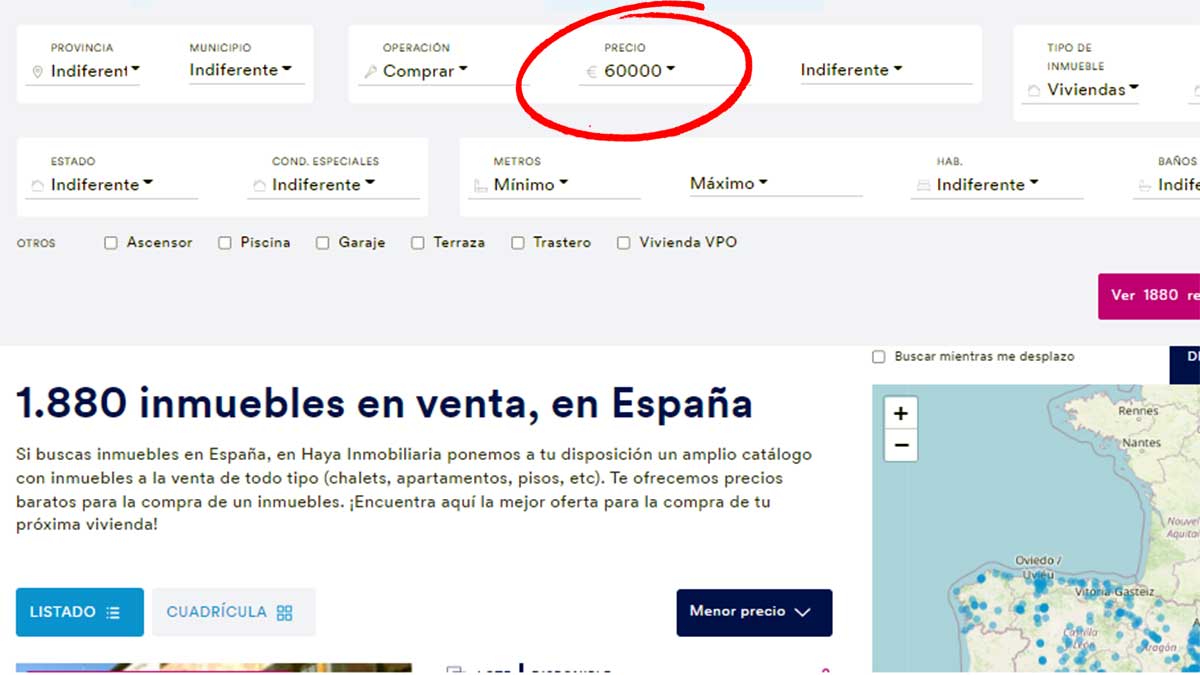Expand the Máximo metros dropdown
1200x675 pixels.
(729, 184)
